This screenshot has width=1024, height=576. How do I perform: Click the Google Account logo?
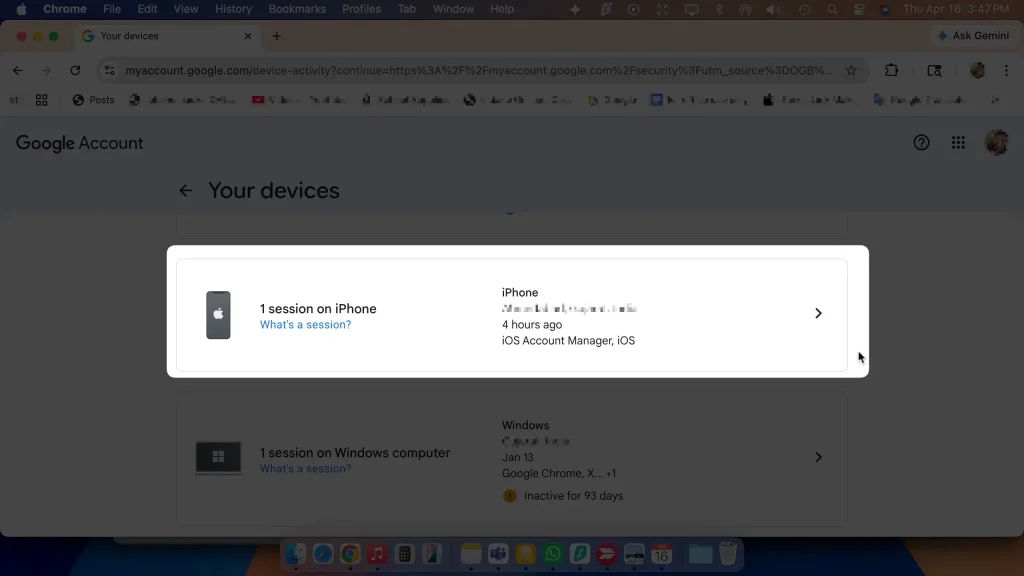tap(79, 143)
